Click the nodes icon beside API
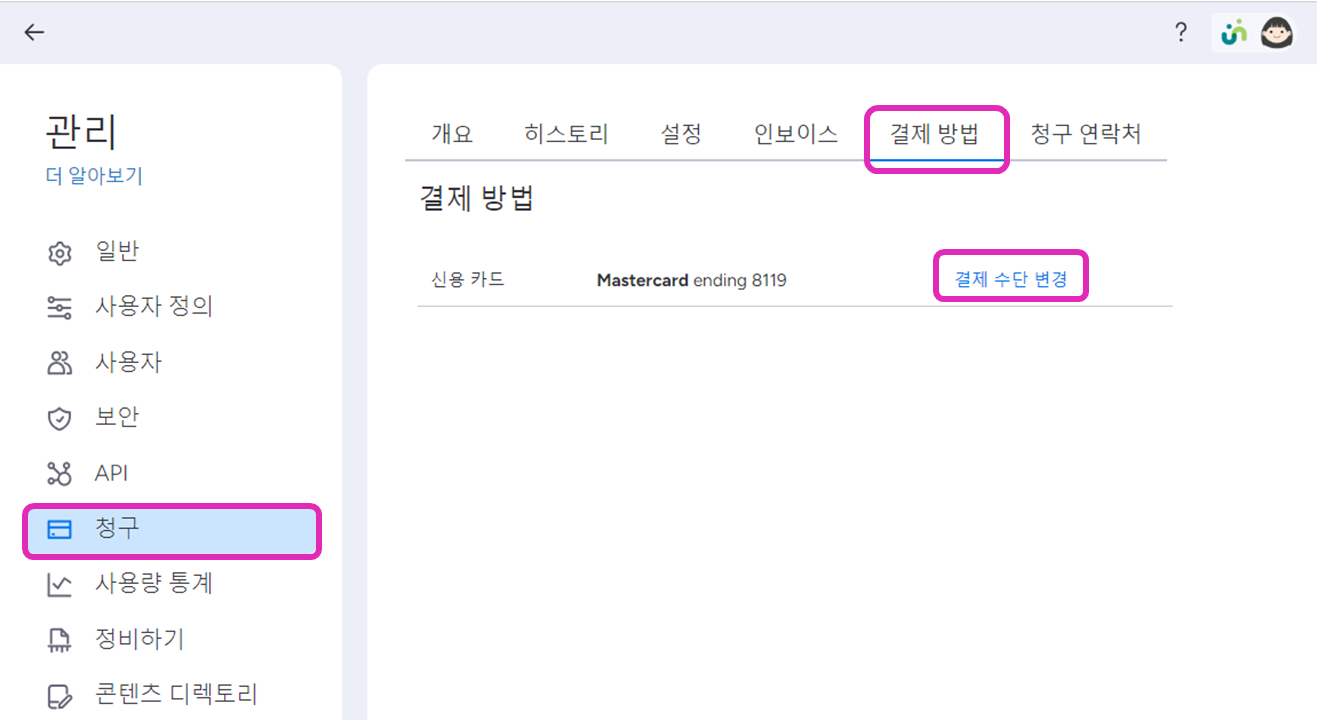Screen dimensions: 1317x720 pyautogui.click(x=60, y=474)
